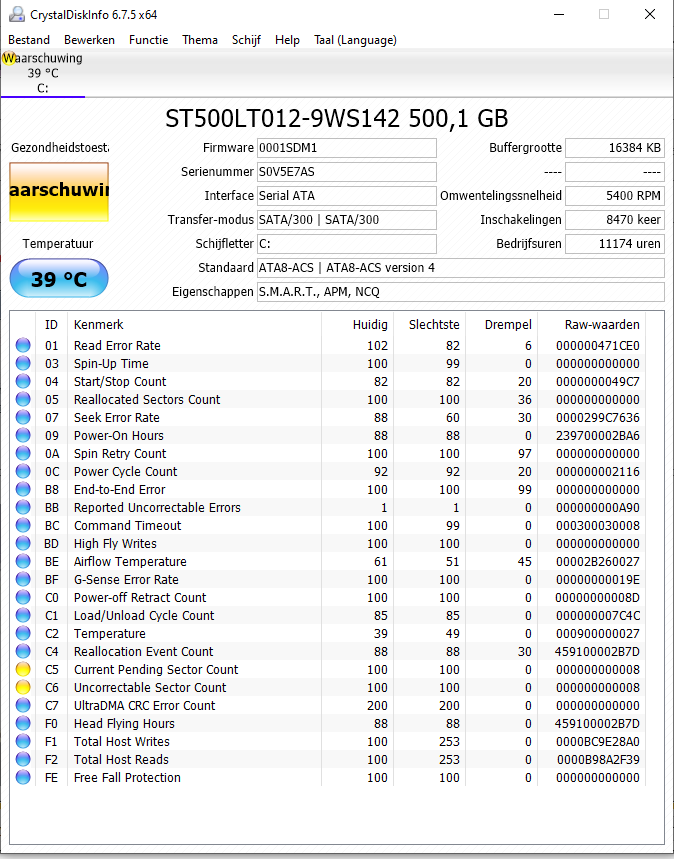The width and height of the screenshot is (674, 859).
Task: Click the Inschakelingen value 8470 keer
Action: coord(615,220)
